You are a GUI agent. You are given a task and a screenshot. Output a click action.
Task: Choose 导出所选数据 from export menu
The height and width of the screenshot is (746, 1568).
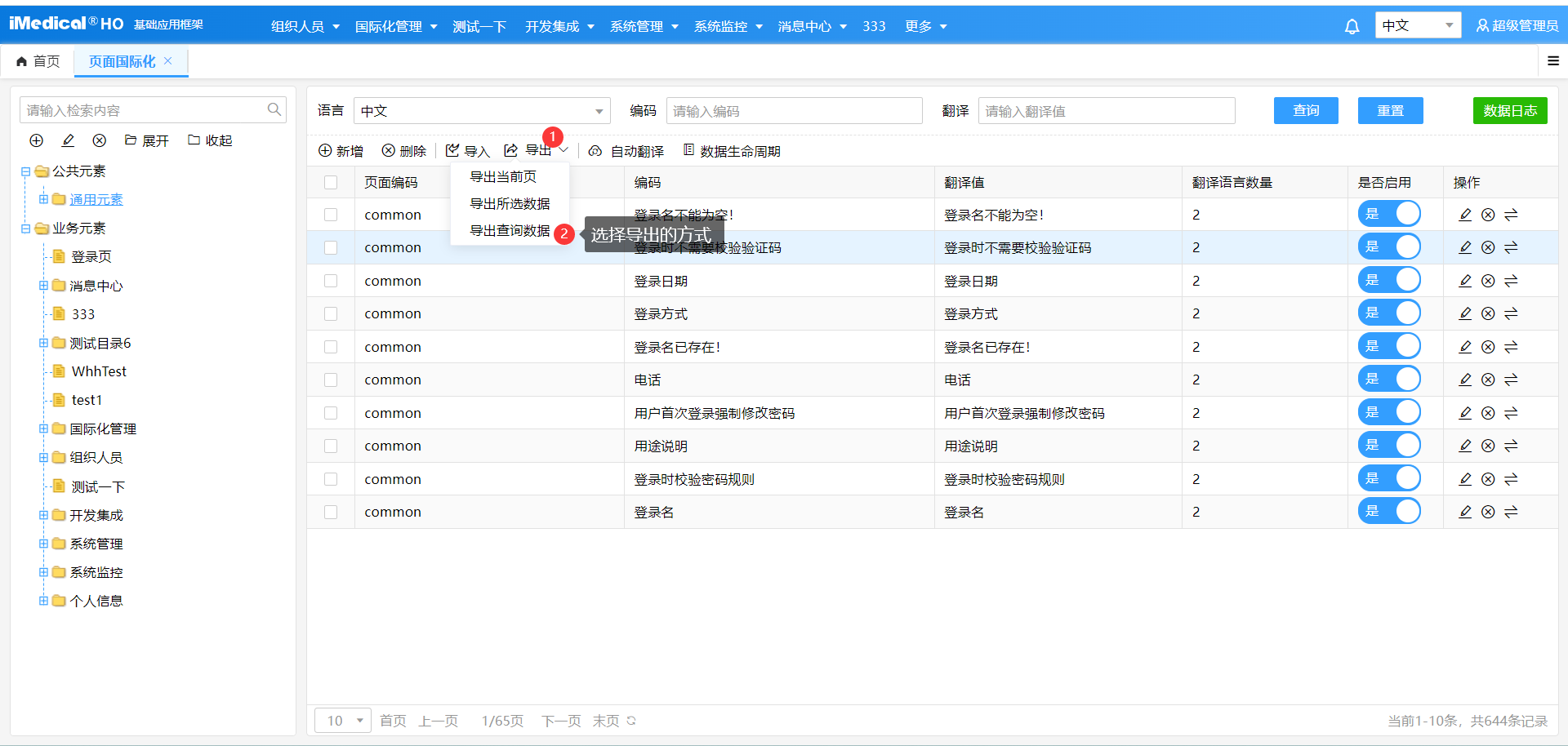point(510,203)
